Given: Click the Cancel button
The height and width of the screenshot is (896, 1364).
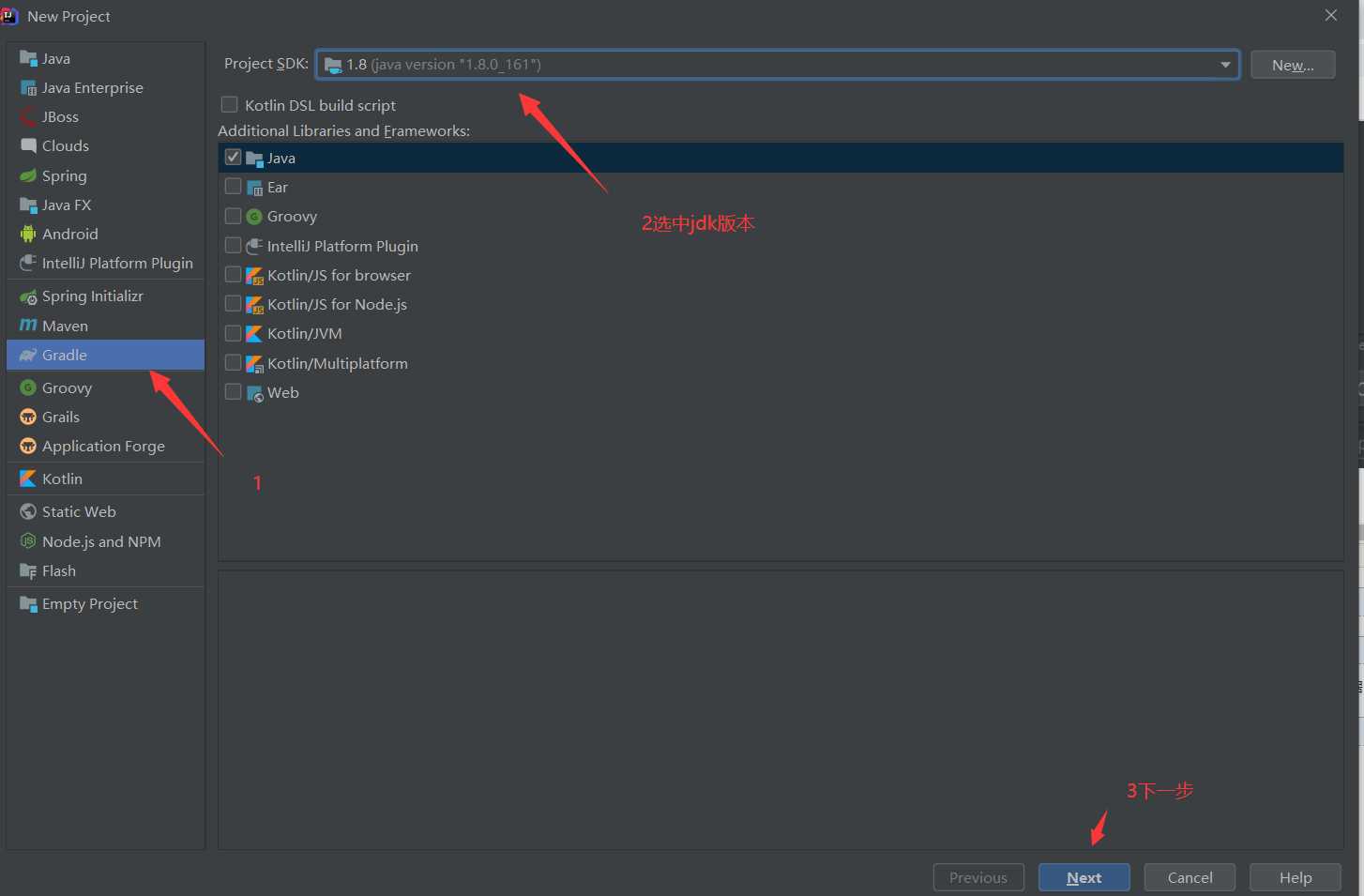Looking at the screenshot, I should pos(1190,877).
